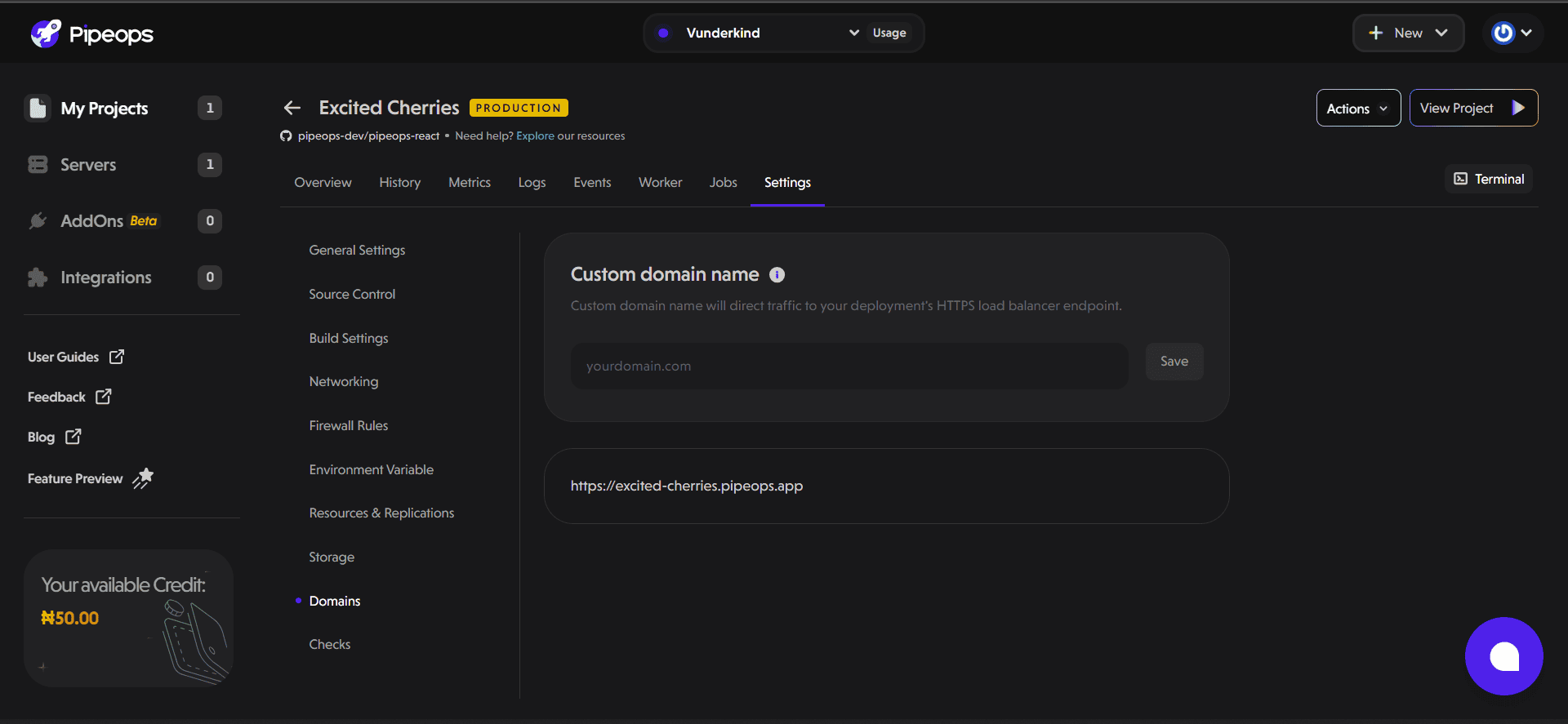Viewport: 1568px width, 724px height.
Task: Click the Usage button
Action: pos(889,33)
